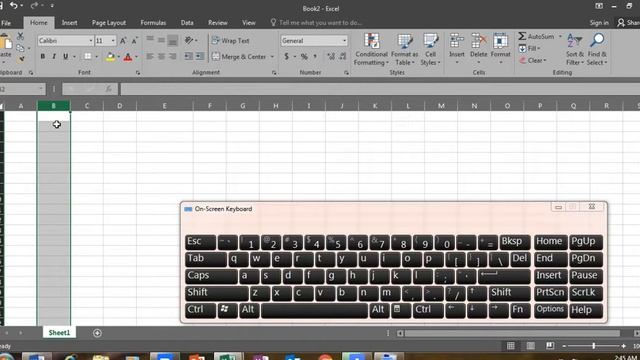Click Increase Decimal icon
The image size is (640, 360).
(331, 57)
